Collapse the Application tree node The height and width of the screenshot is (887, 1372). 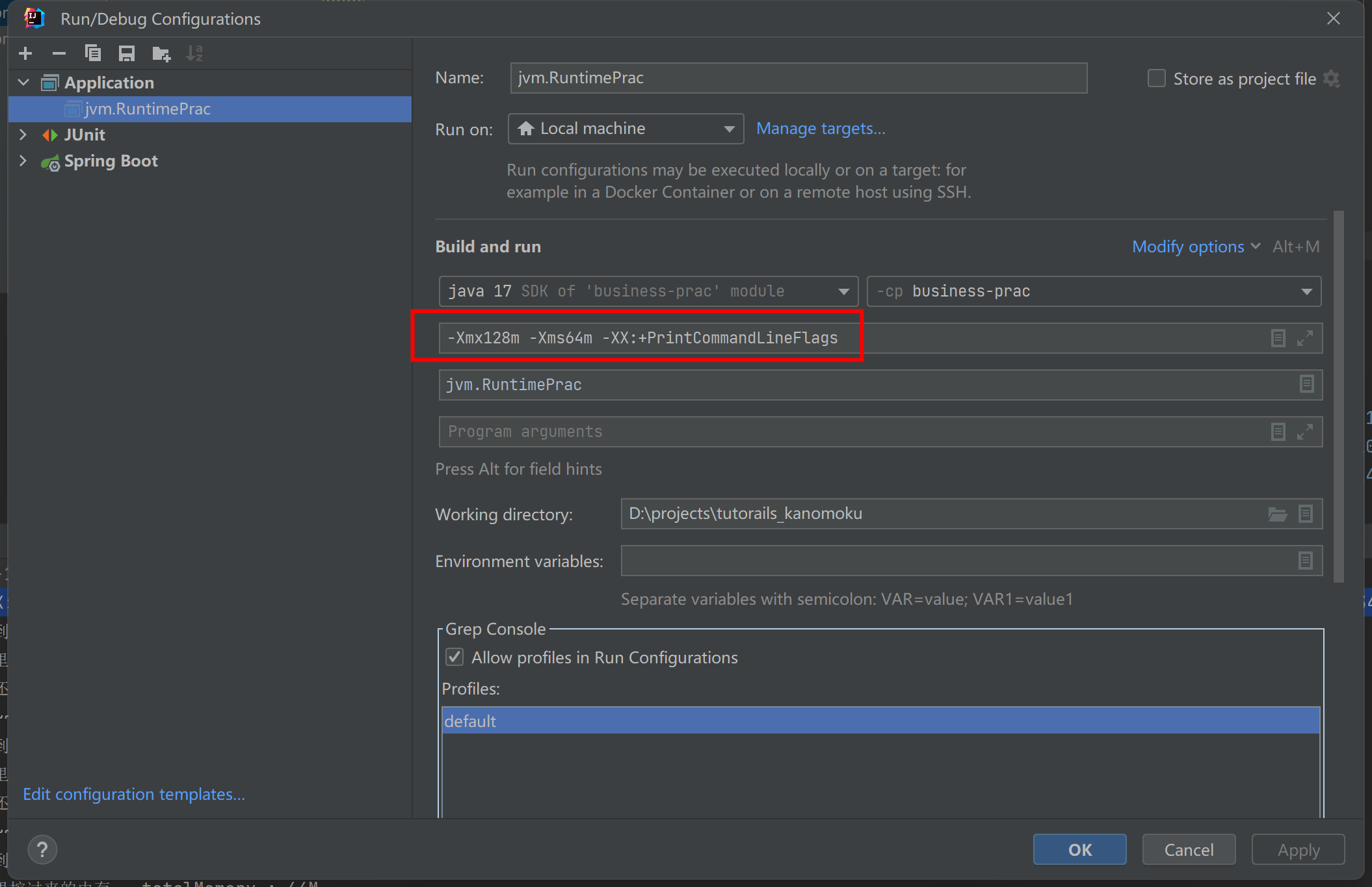[24, 83]
